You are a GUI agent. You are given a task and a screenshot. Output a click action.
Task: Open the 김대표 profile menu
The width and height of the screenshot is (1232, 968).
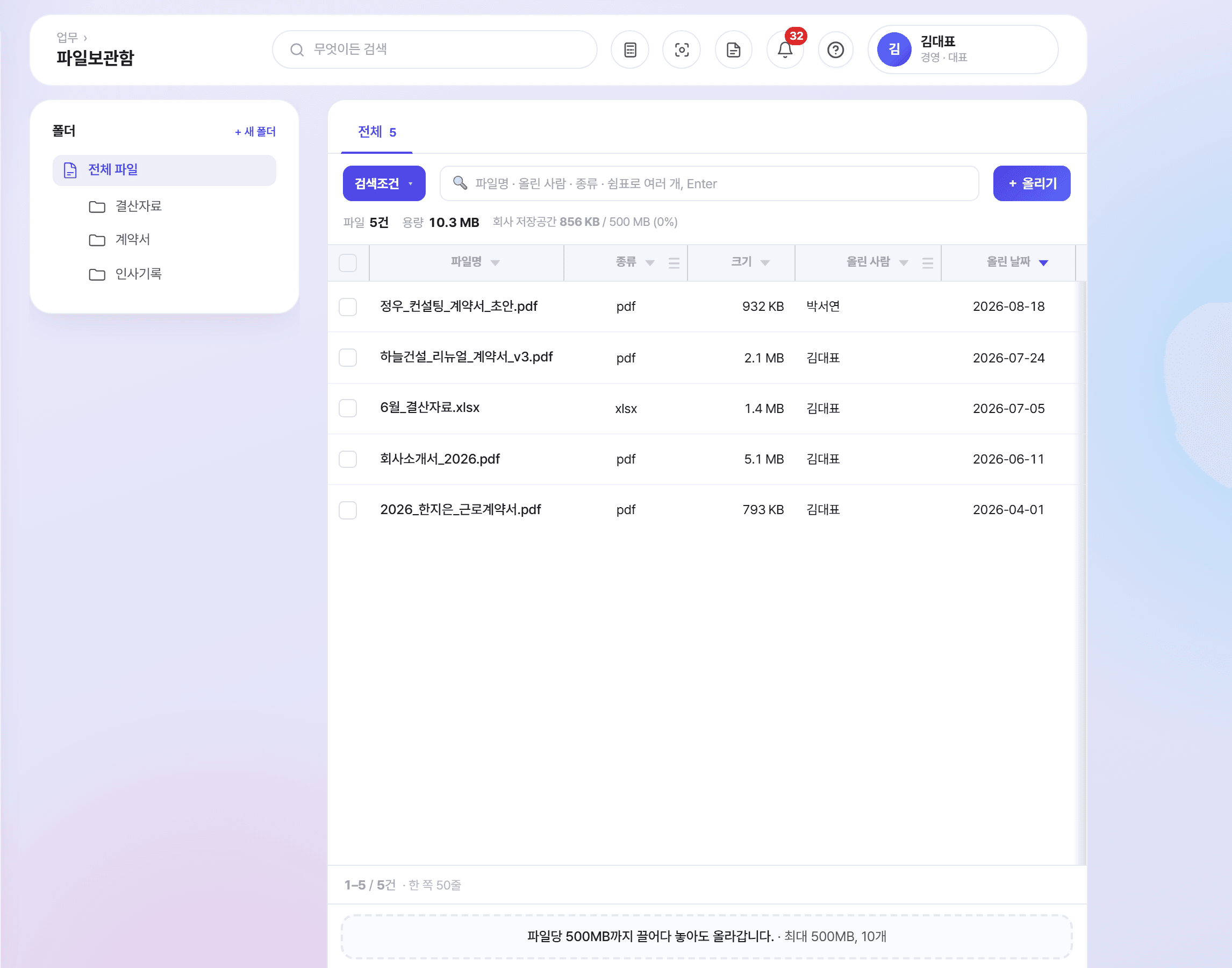coord(963,49)
